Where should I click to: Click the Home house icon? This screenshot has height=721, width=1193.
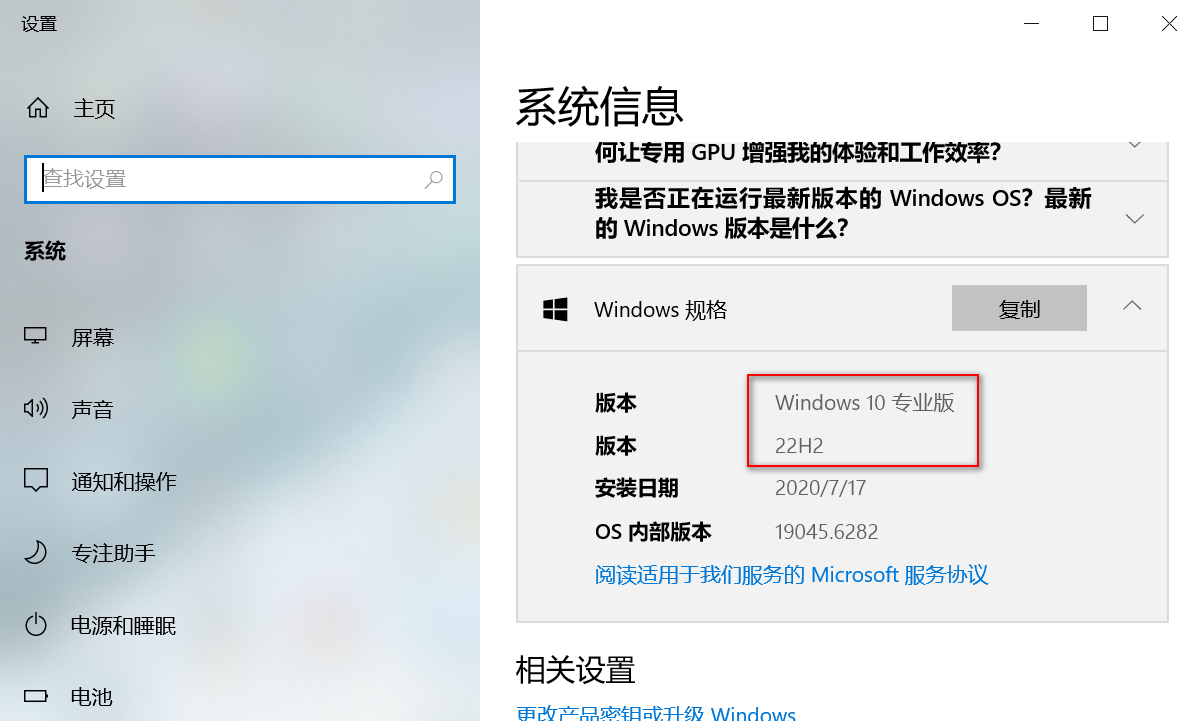pos(37,108)
